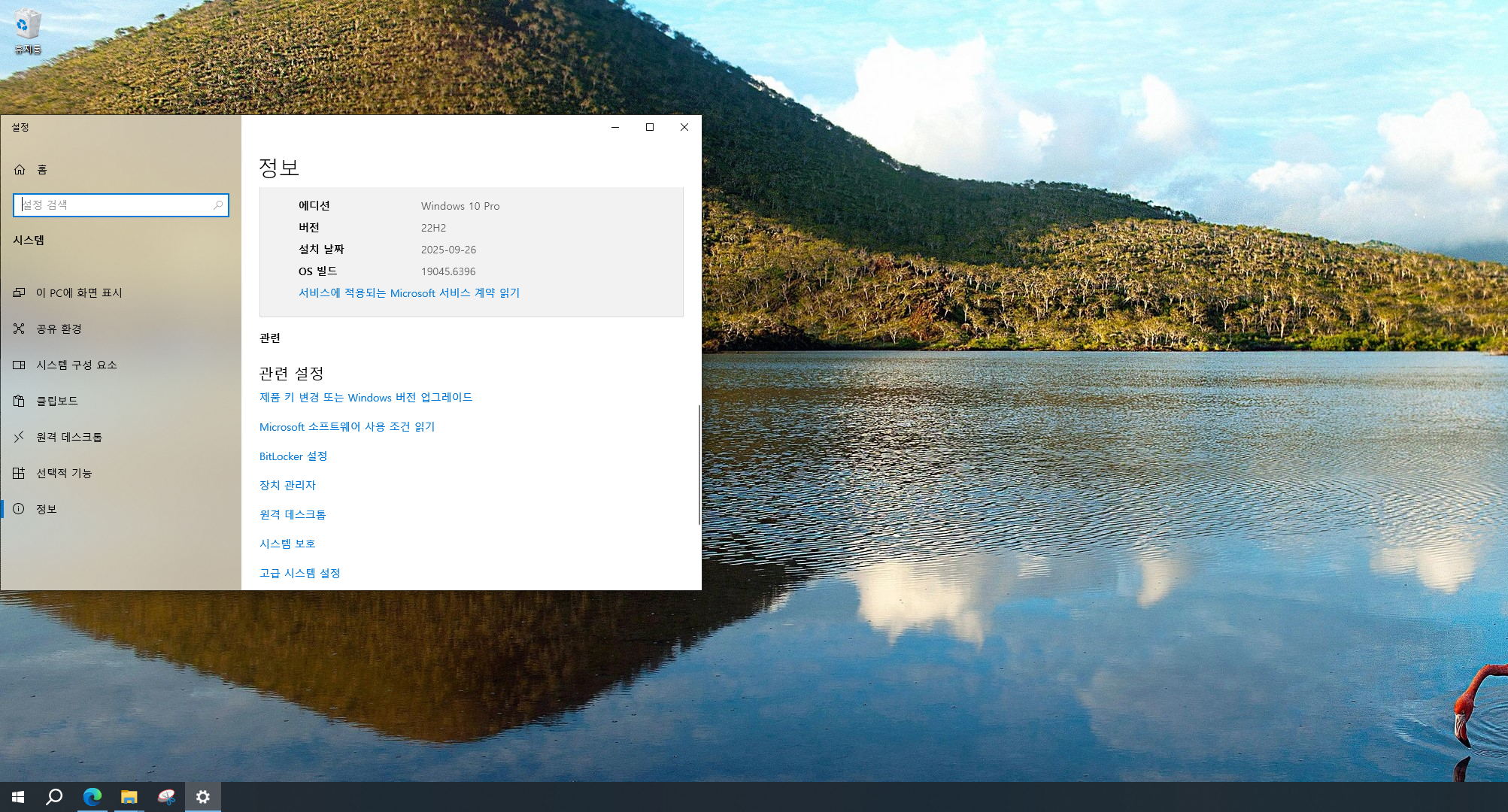The height and width of the screenshot is (812, 1508).
Task: Open System protection (시스템 보호) link
Action: [x=287, y=544]
